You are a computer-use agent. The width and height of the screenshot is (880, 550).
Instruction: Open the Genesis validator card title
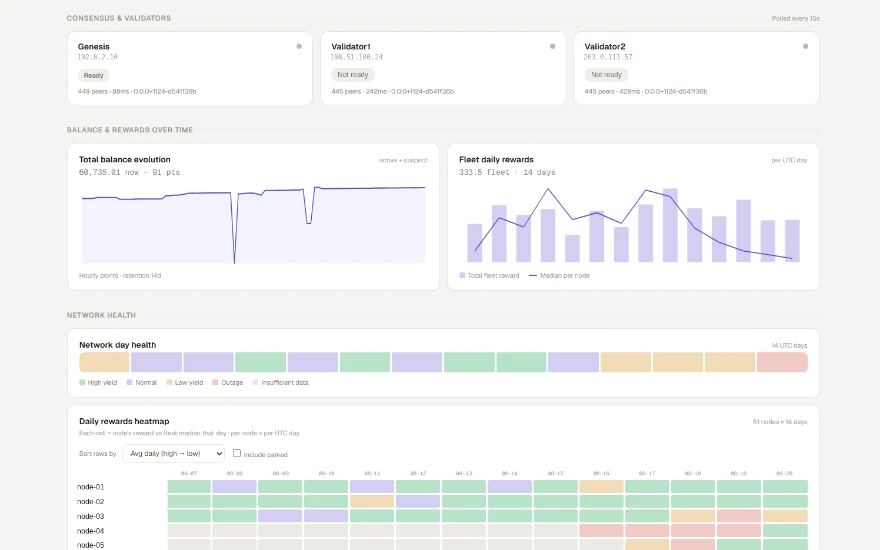[x=94, y=47]
